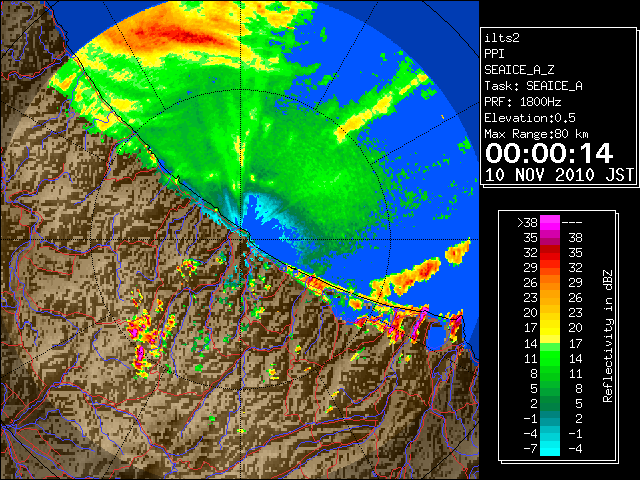Click the radar site at the crosshair center
The width and height of the screenshot is (640, 480).
click(x=241, y=239)
